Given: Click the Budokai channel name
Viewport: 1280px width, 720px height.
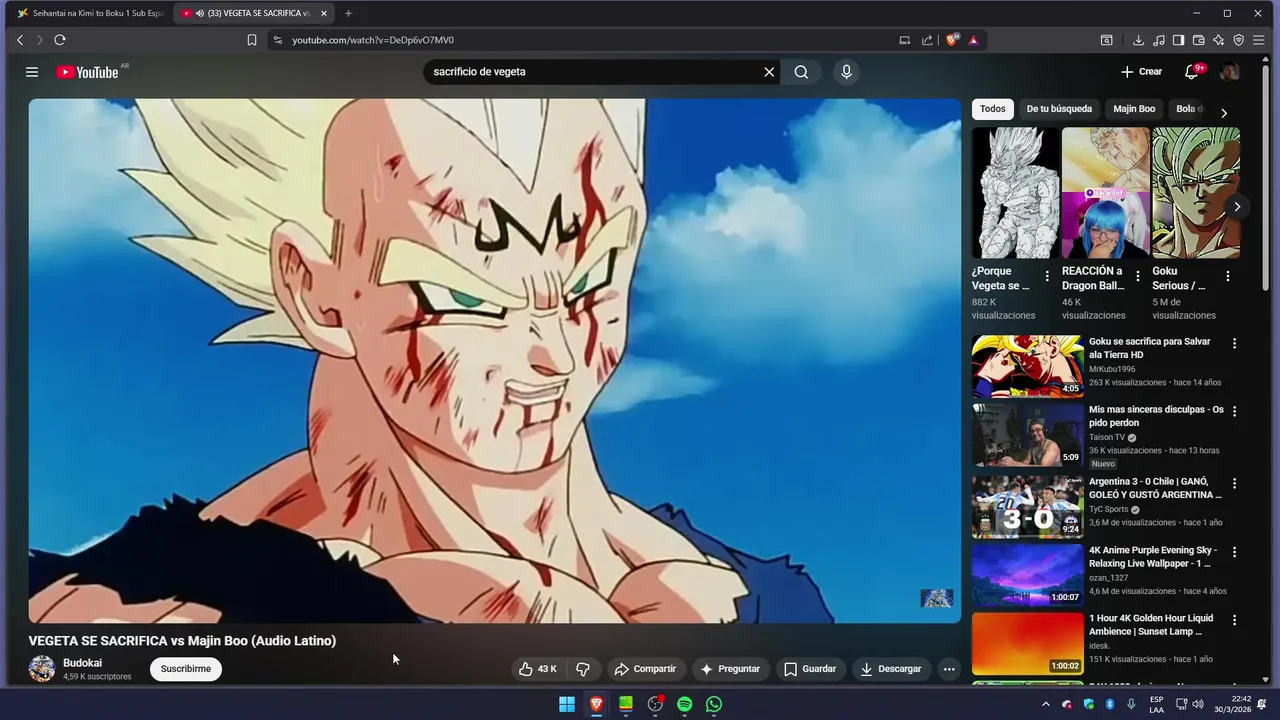Looking at the screenshot, I should coord(82,663).
